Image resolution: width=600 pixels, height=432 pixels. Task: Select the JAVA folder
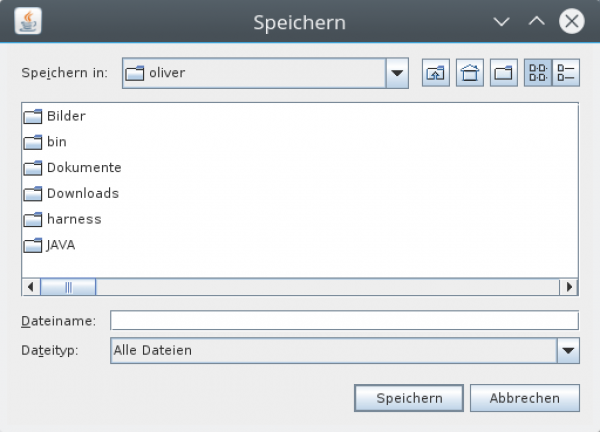[61, 245]
